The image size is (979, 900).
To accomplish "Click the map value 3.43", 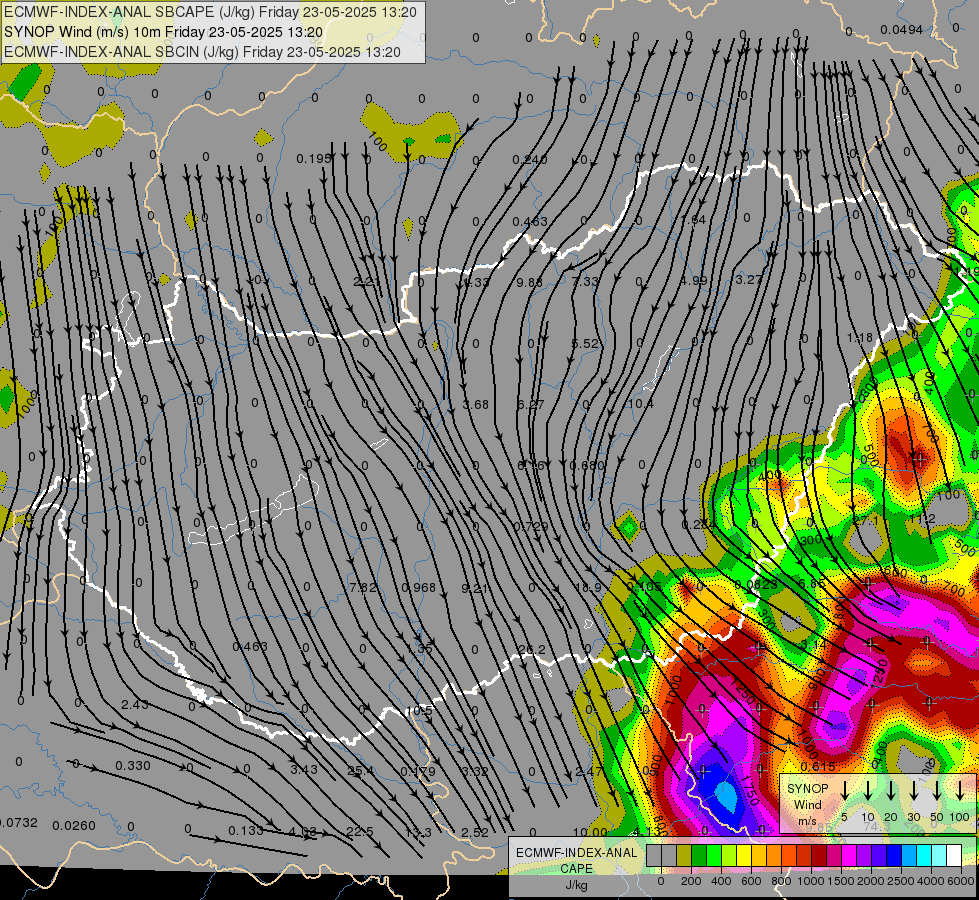I will coord(304,769).
